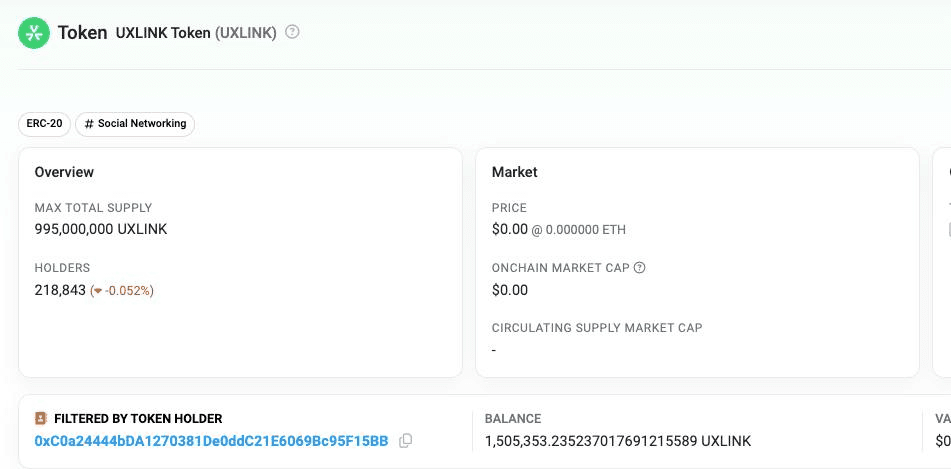
Task: Click the 995,000,000 UXLINK max supply value
Action: 101,229
